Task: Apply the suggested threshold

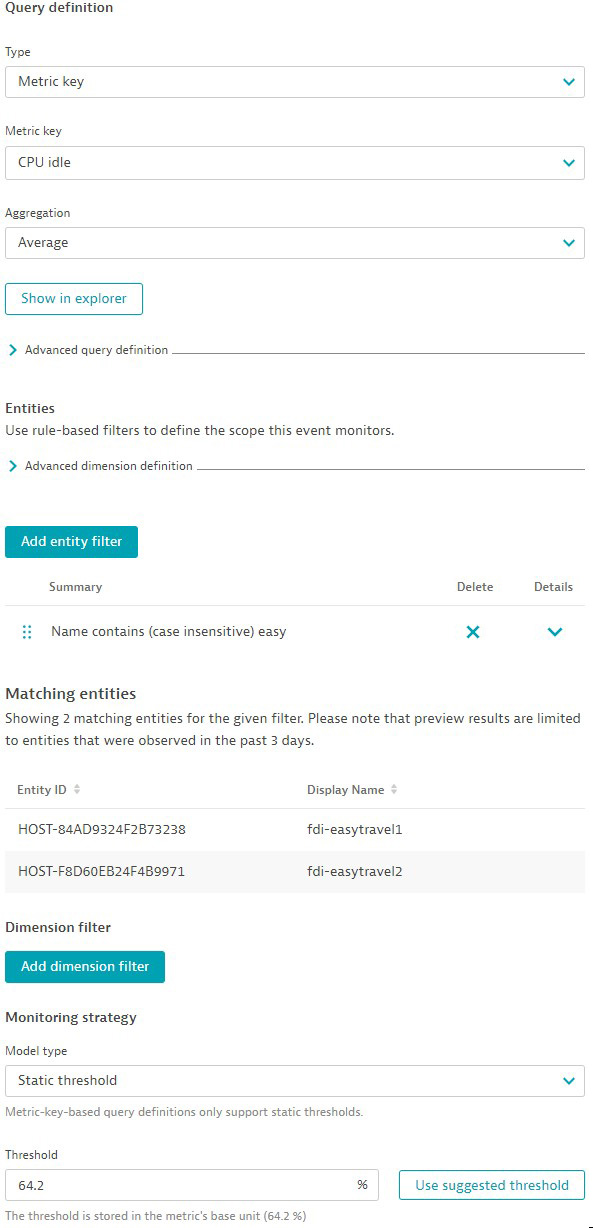Action: 491,1184
